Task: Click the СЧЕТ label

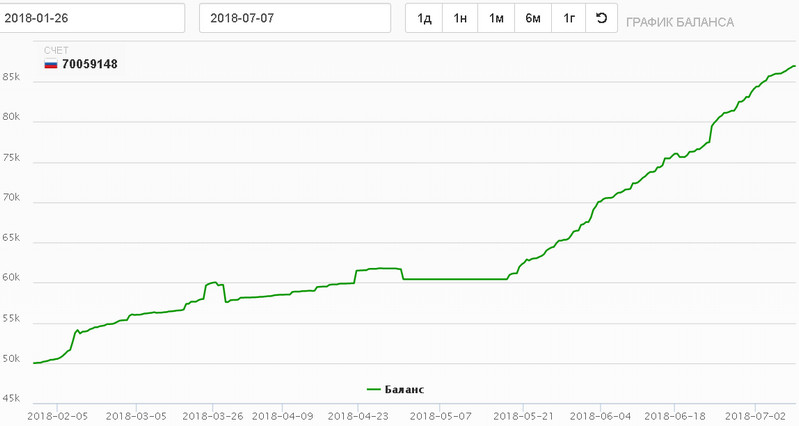Action: click(x=56, y=50)
